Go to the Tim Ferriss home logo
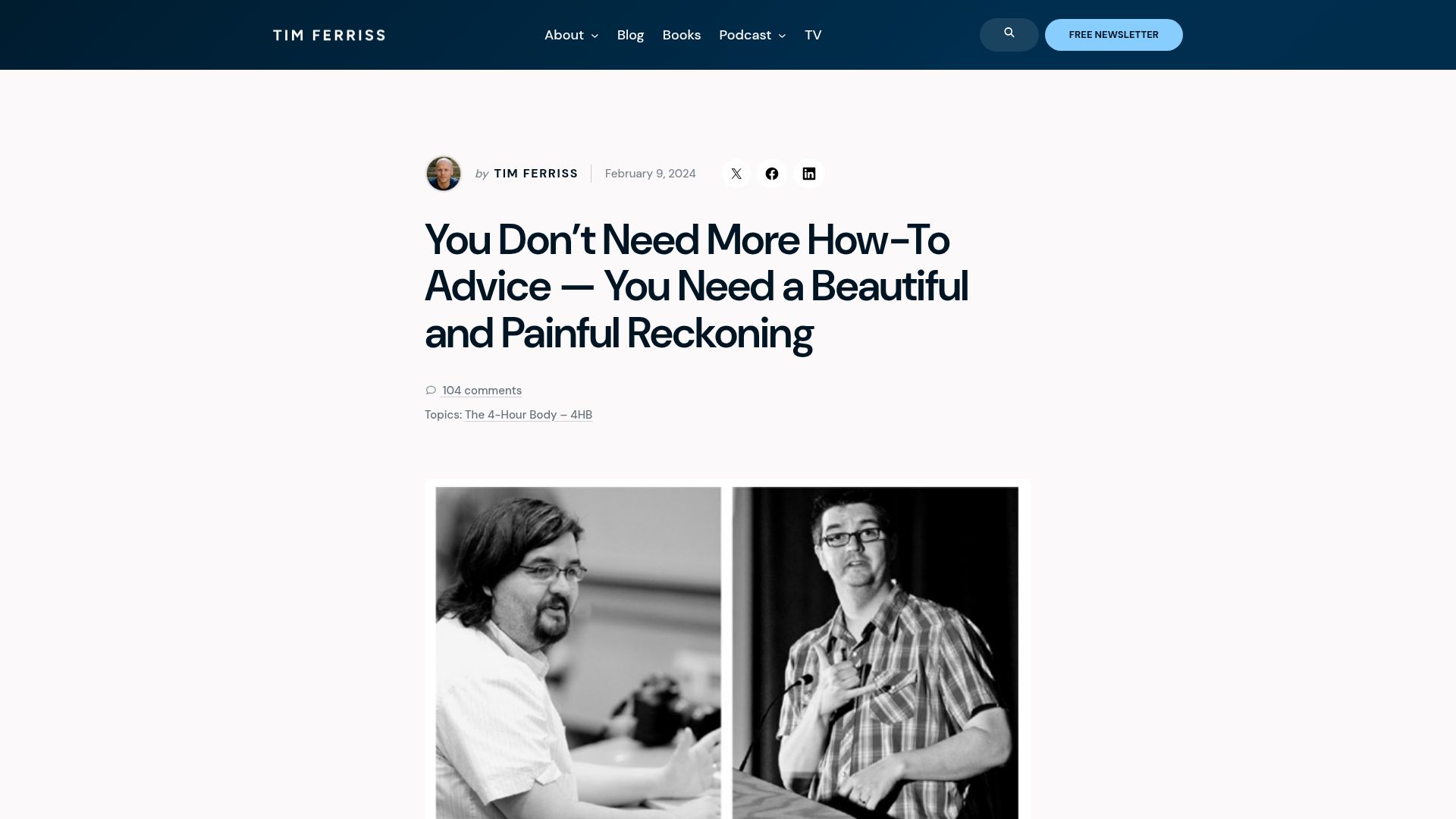Image resolution: width=1456 pixels, height=819 pixels. [x=329, y=35]
